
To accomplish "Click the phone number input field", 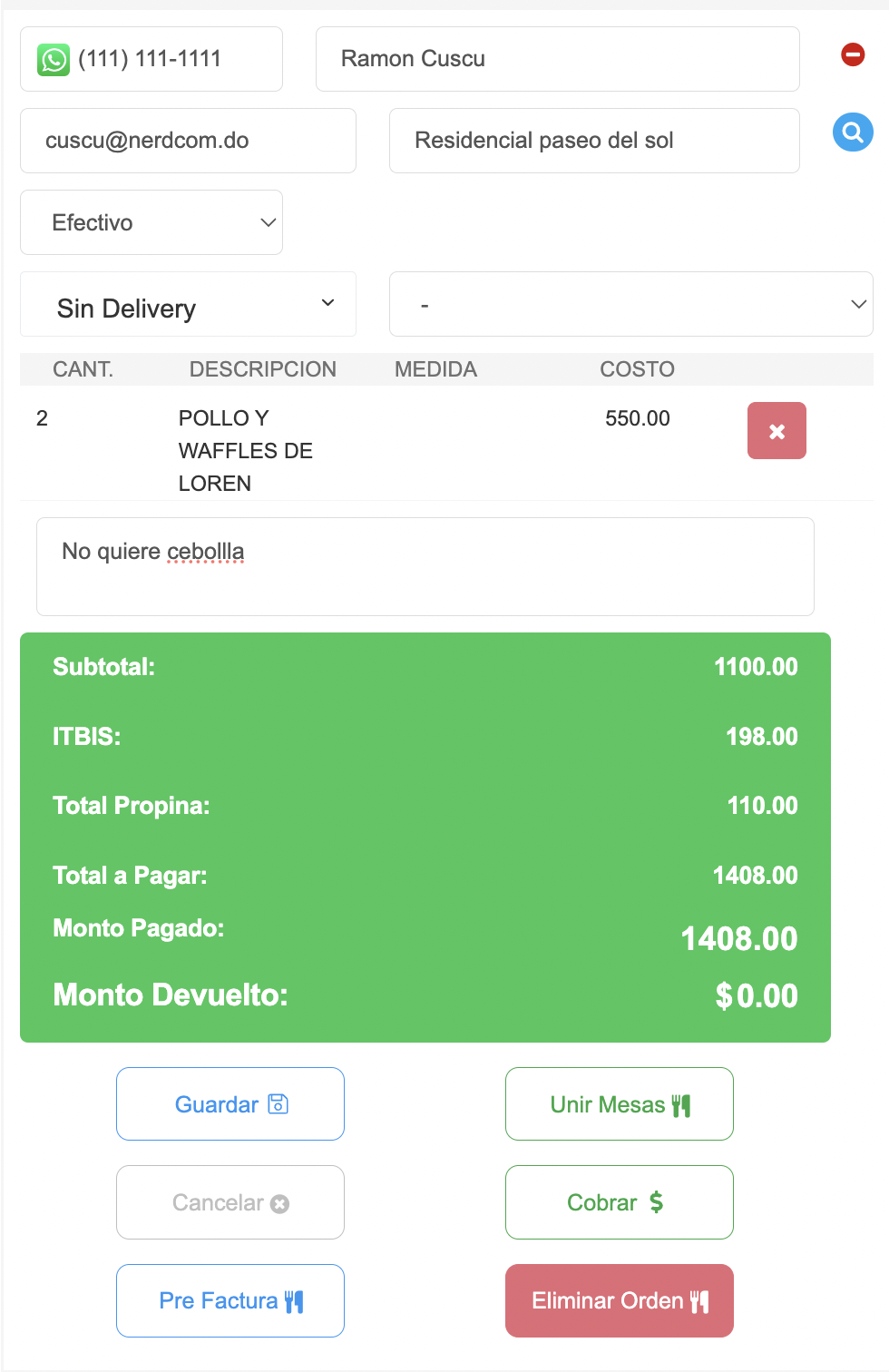I will [x=172, y=59].
